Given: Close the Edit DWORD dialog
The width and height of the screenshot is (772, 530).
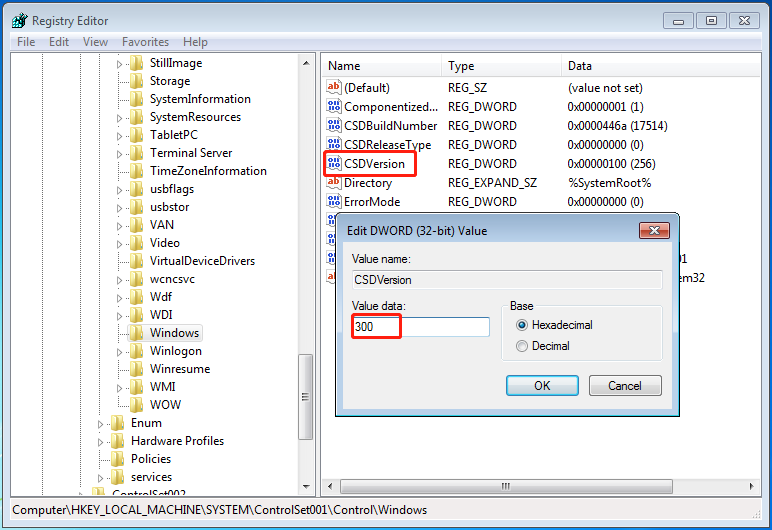Looking at the screenshot, I should 654,230.
